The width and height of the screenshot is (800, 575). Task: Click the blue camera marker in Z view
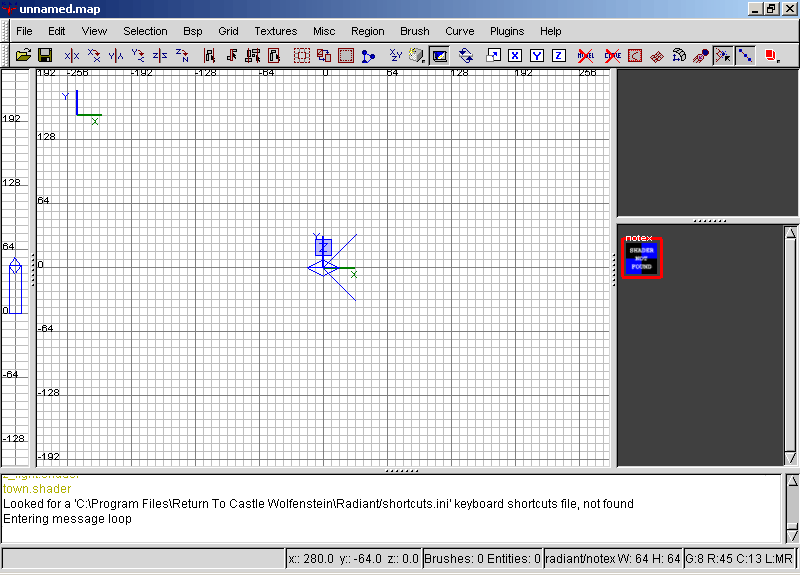coord(15,286)
